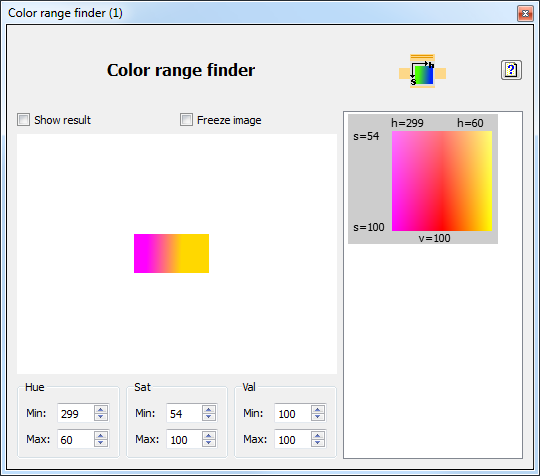
Task: Click the Val Max input field
Action: (x=293, y=439)
